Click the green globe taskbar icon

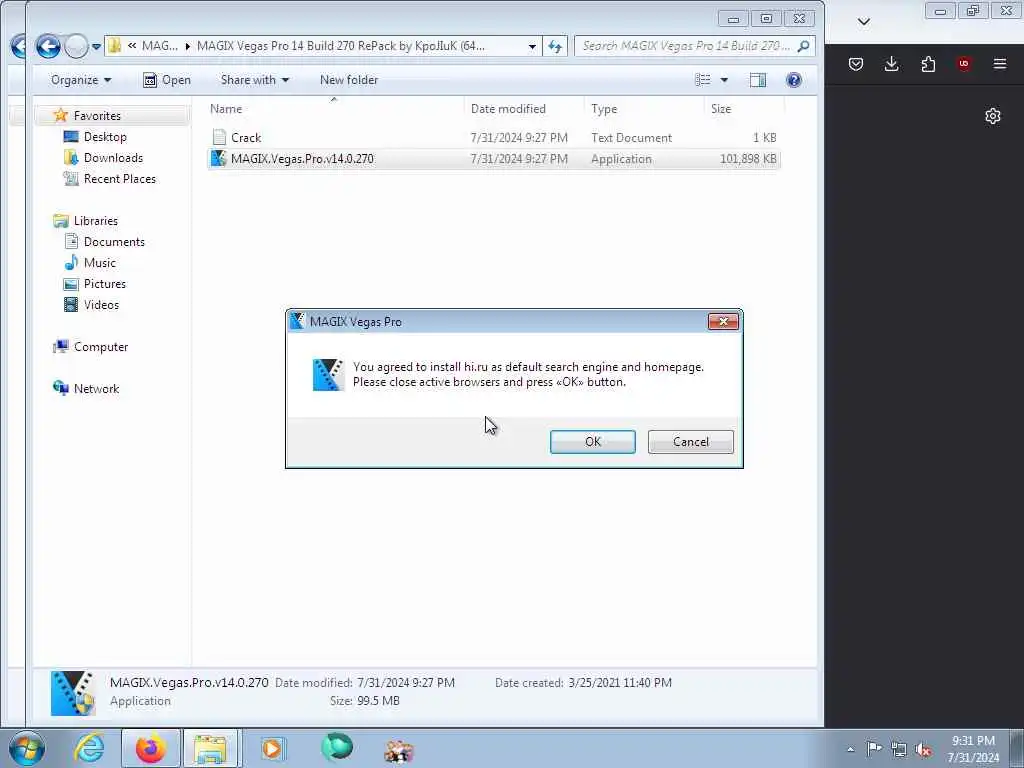point(337,748)
